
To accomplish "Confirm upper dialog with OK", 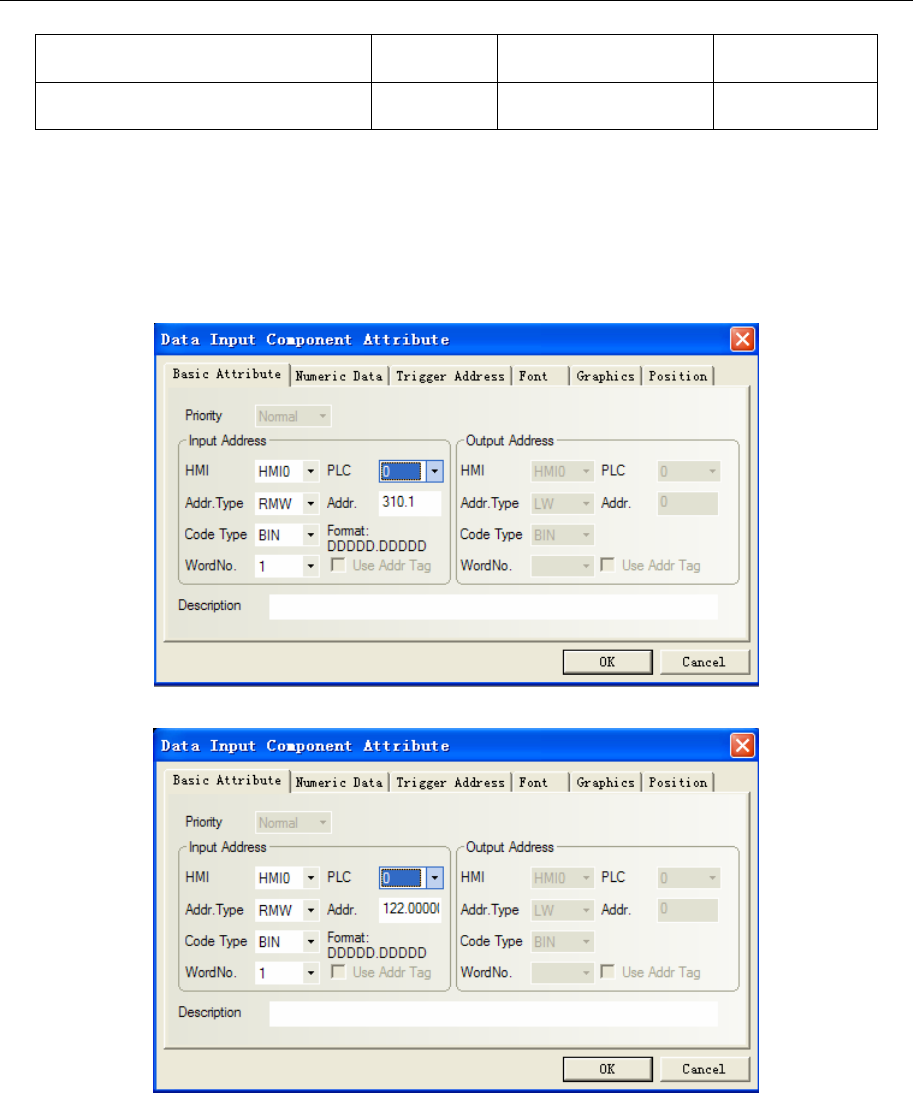I will [x=607, y=662].
